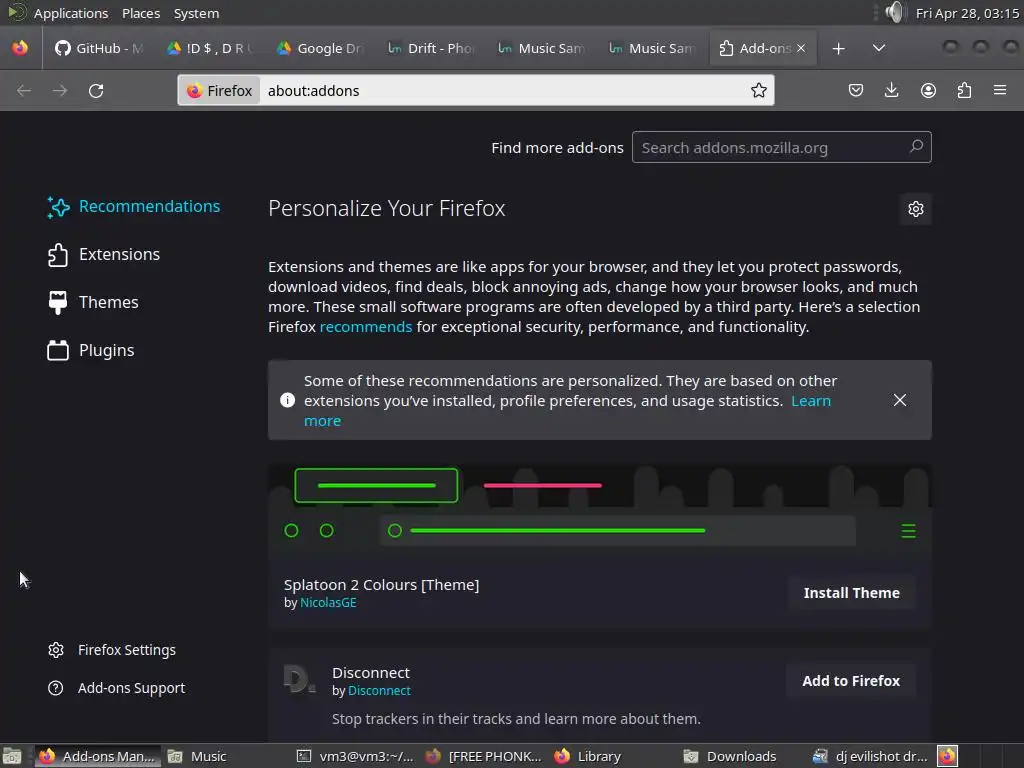Switch to the GitHub tab

click(x=98, y=48)
